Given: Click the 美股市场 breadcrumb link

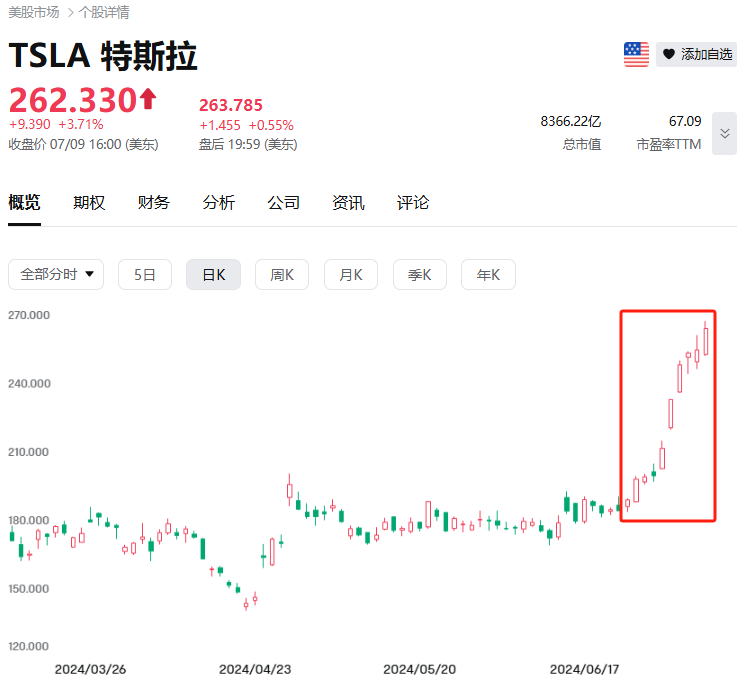Looking at the screenshot, I should tap(33, 13).
